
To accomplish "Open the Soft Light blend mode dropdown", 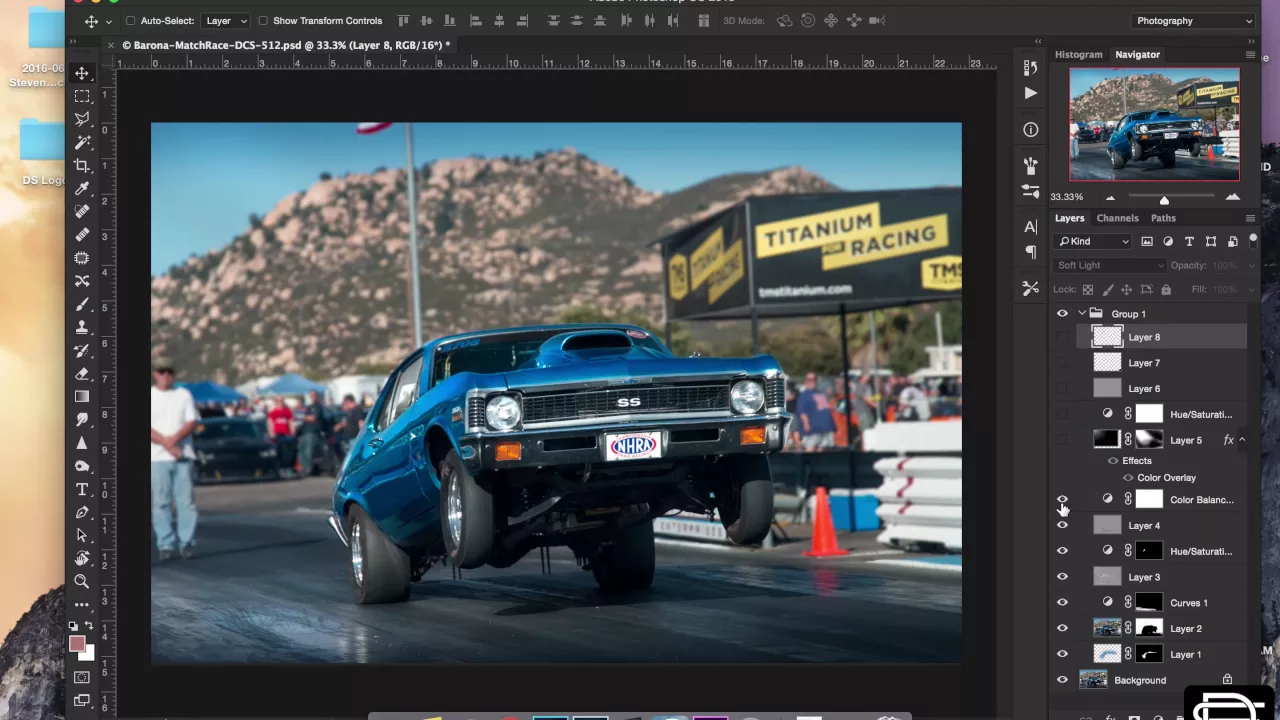I will point(1109,265).
